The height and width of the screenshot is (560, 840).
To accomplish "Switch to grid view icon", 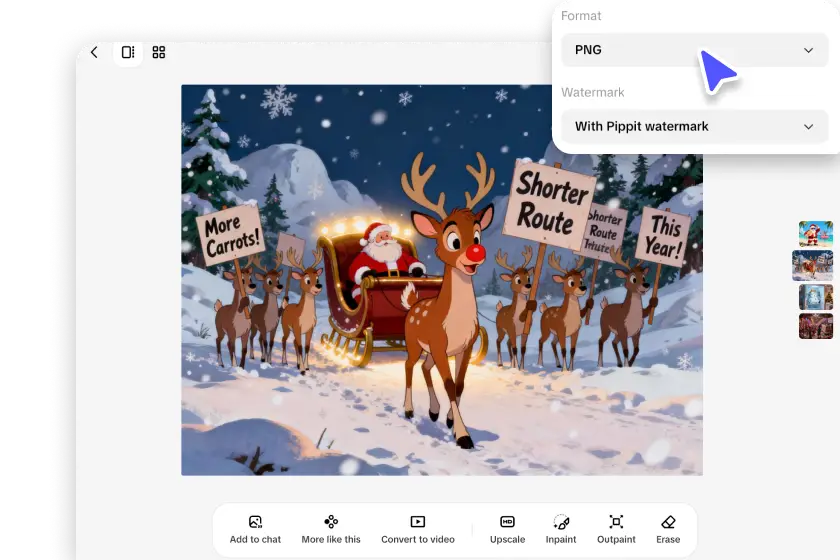I will click(159, 52).
